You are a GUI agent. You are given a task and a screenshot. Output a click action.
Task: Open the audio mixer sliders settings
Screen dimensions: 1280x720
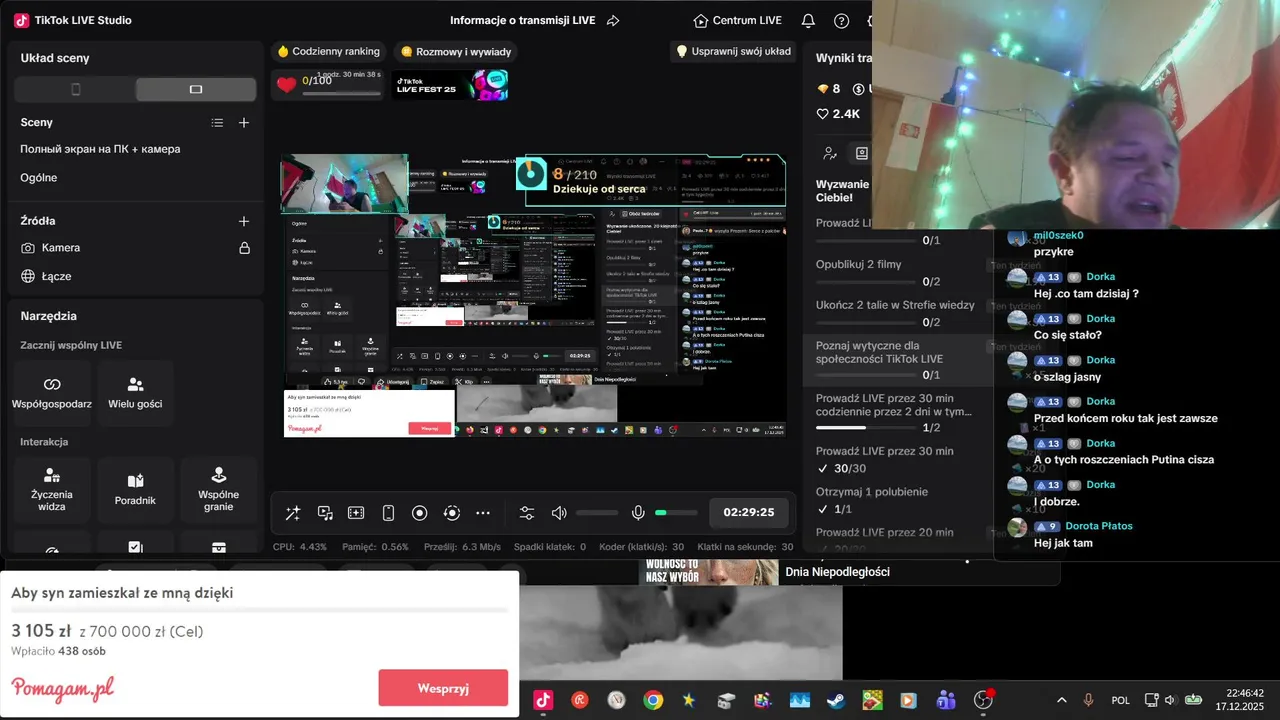coord(527,513)
